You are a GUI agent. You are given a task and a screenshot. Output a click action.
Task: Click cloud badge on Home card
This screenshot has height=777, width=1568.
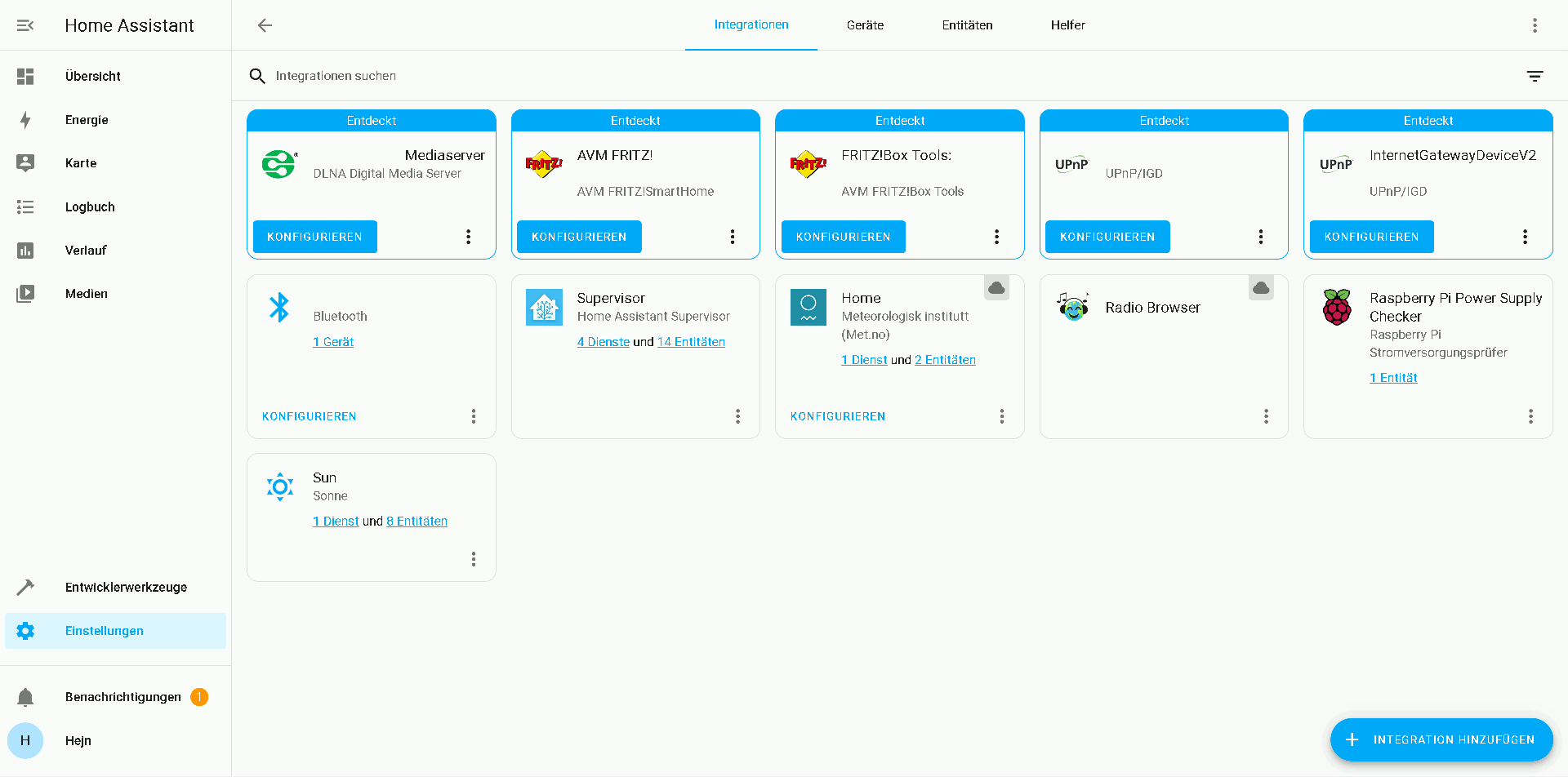tap(996, 288)
